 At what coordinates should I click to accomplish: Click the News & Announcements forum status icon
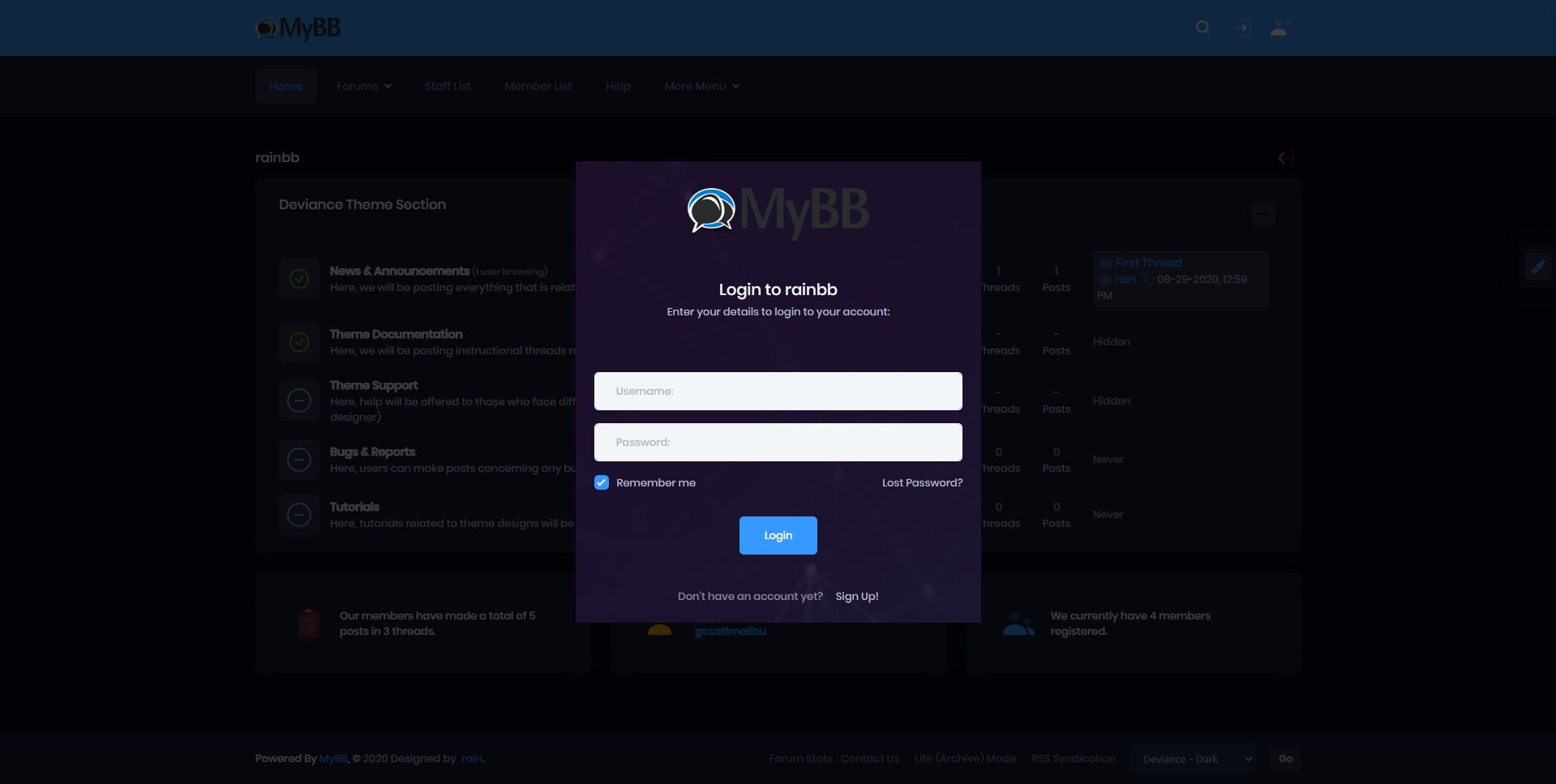[x=299, y=279]
